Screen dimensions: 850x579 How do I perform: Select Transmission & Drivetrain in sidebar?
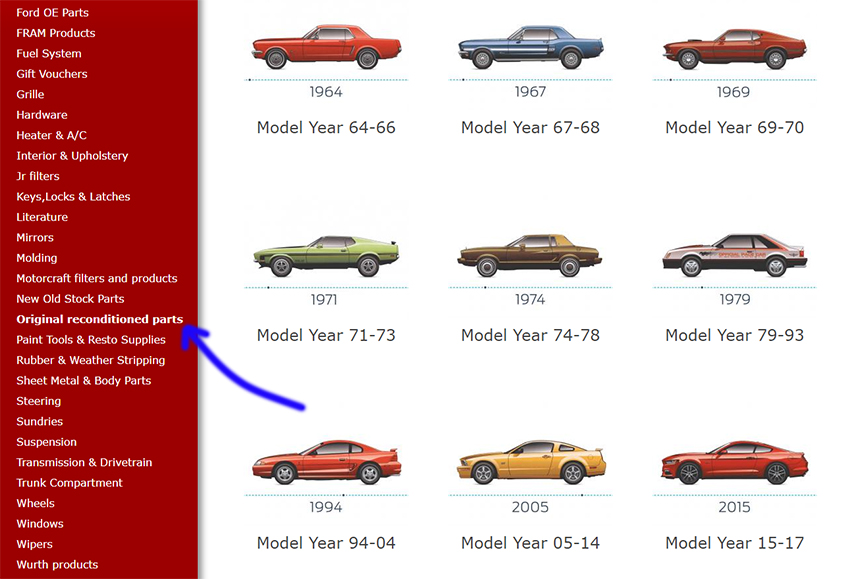84,462
